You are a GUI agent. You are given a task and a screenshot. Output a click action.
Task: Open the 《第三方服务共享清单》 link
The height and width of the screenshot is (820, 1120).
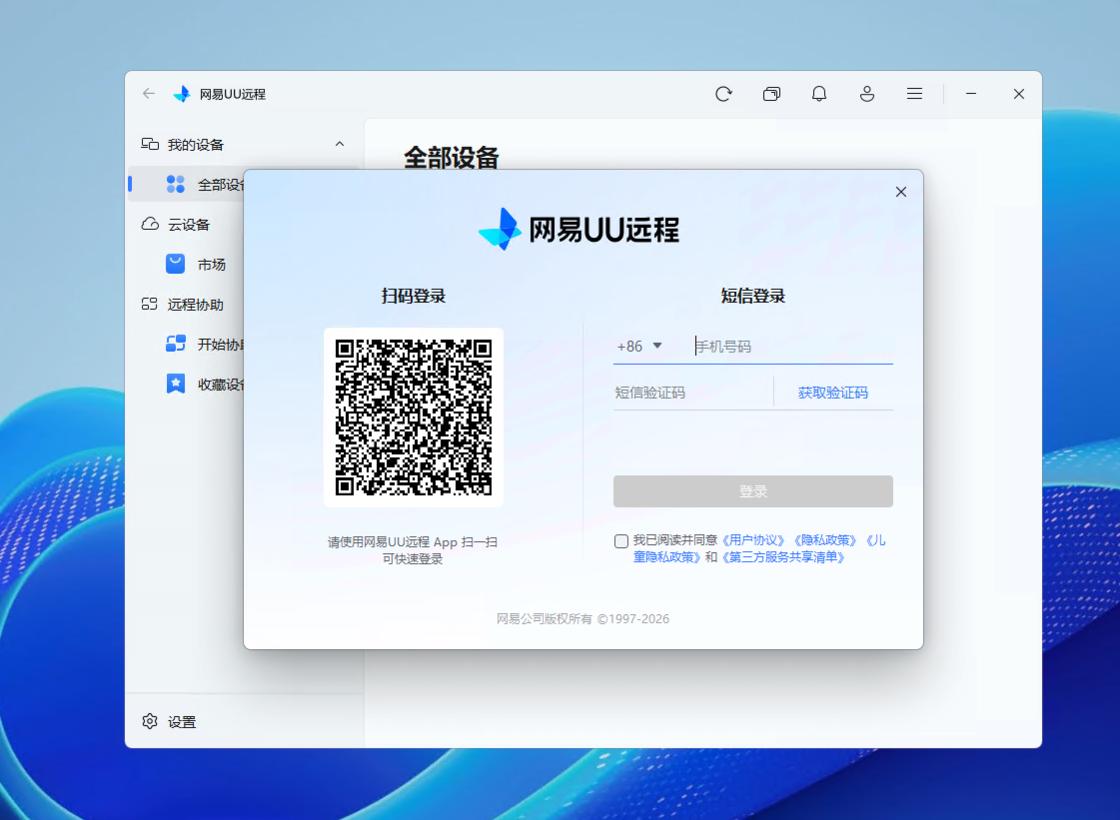784,557
